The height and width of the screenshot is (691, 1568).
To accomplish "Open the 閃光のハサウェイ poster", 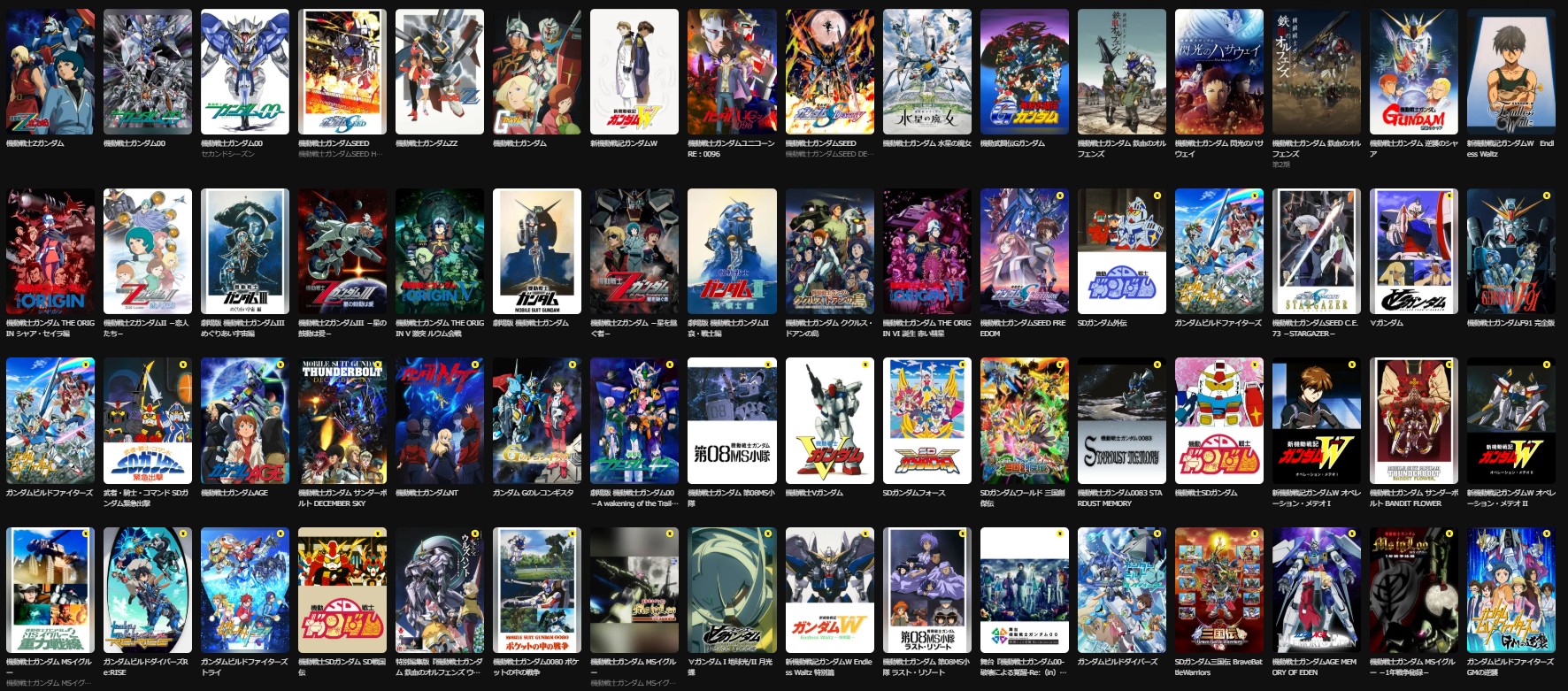I will (1218, 72).
